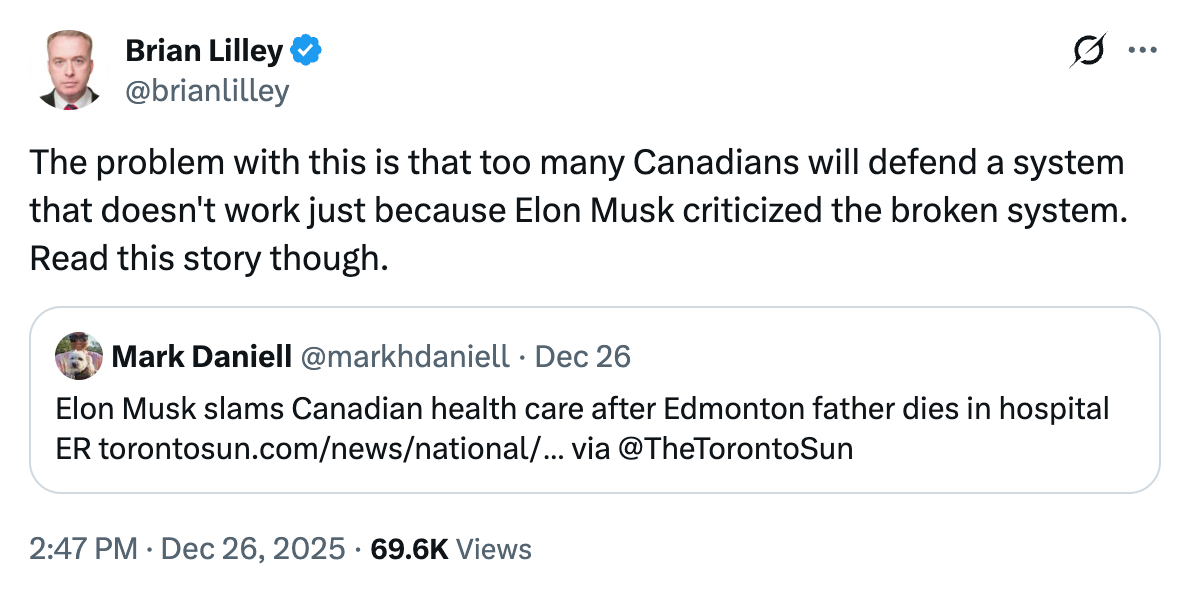Viewport: 1190px width, 592px height.
Task: Click the blue verified badge
Action: click(x=307, y=49)
